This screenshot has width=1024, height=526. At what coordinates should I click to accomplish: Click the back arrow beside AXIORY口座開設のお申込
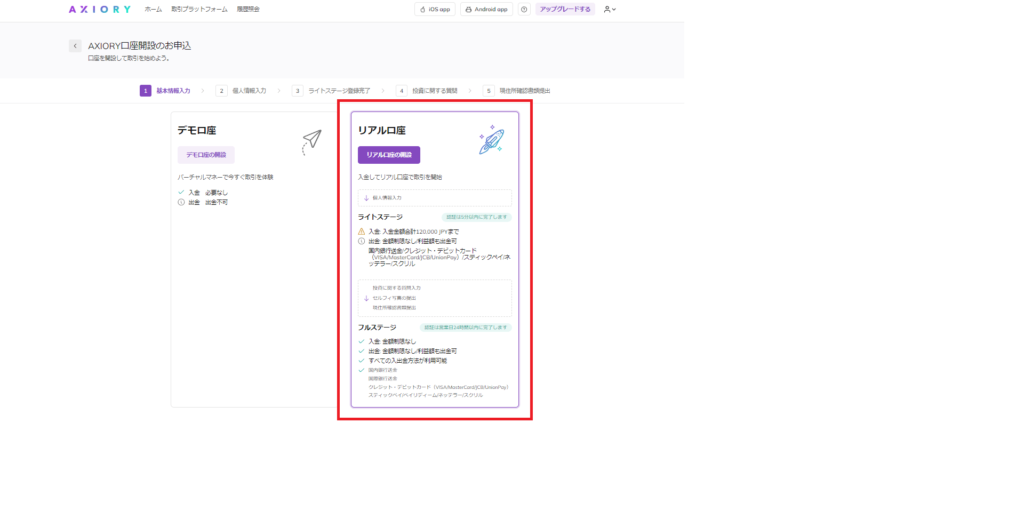(x=75, y=46)
